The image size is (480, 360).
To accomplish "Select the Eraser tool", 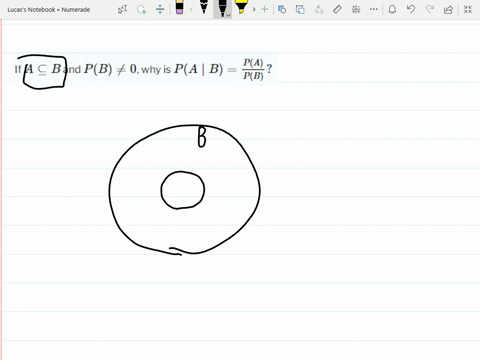I will pos(179,8).
